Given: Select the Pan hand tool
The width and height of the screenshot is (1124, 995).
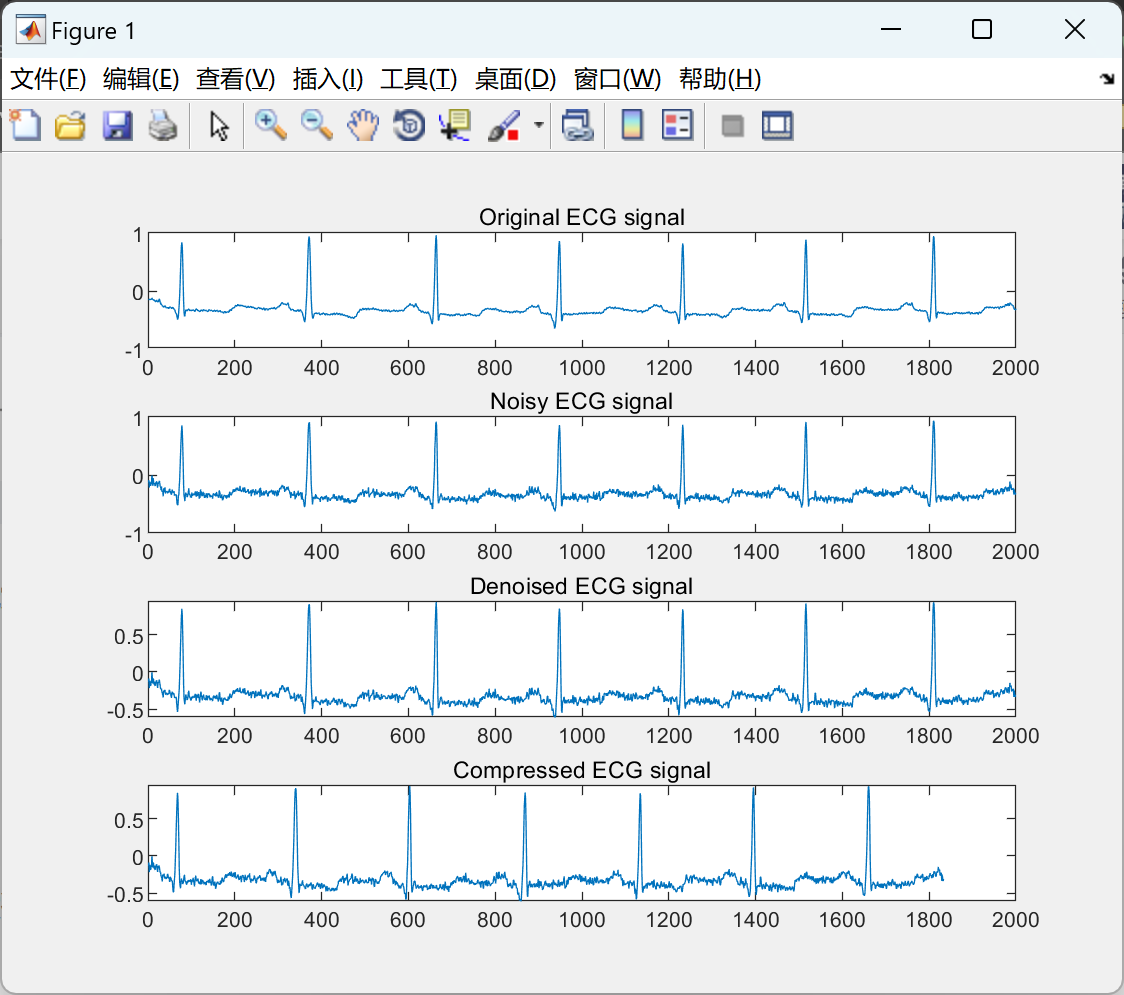Looking at the screenshot, I should (x=363, y=125).
